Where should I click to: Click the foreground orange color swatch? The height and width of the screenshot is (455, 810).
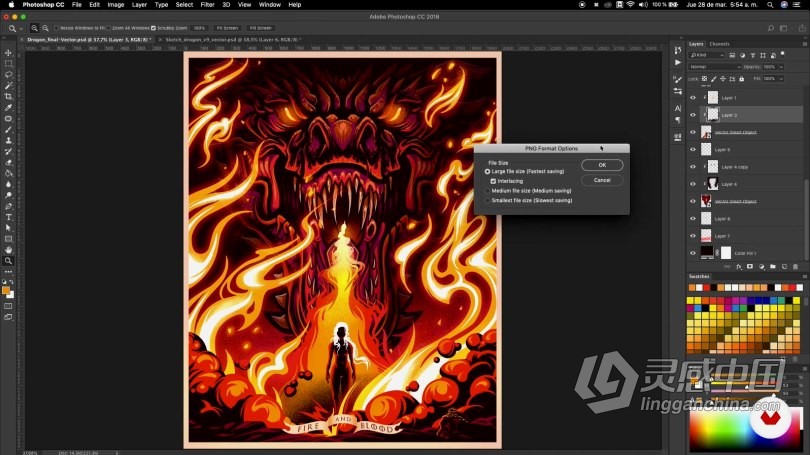(6, 290)
